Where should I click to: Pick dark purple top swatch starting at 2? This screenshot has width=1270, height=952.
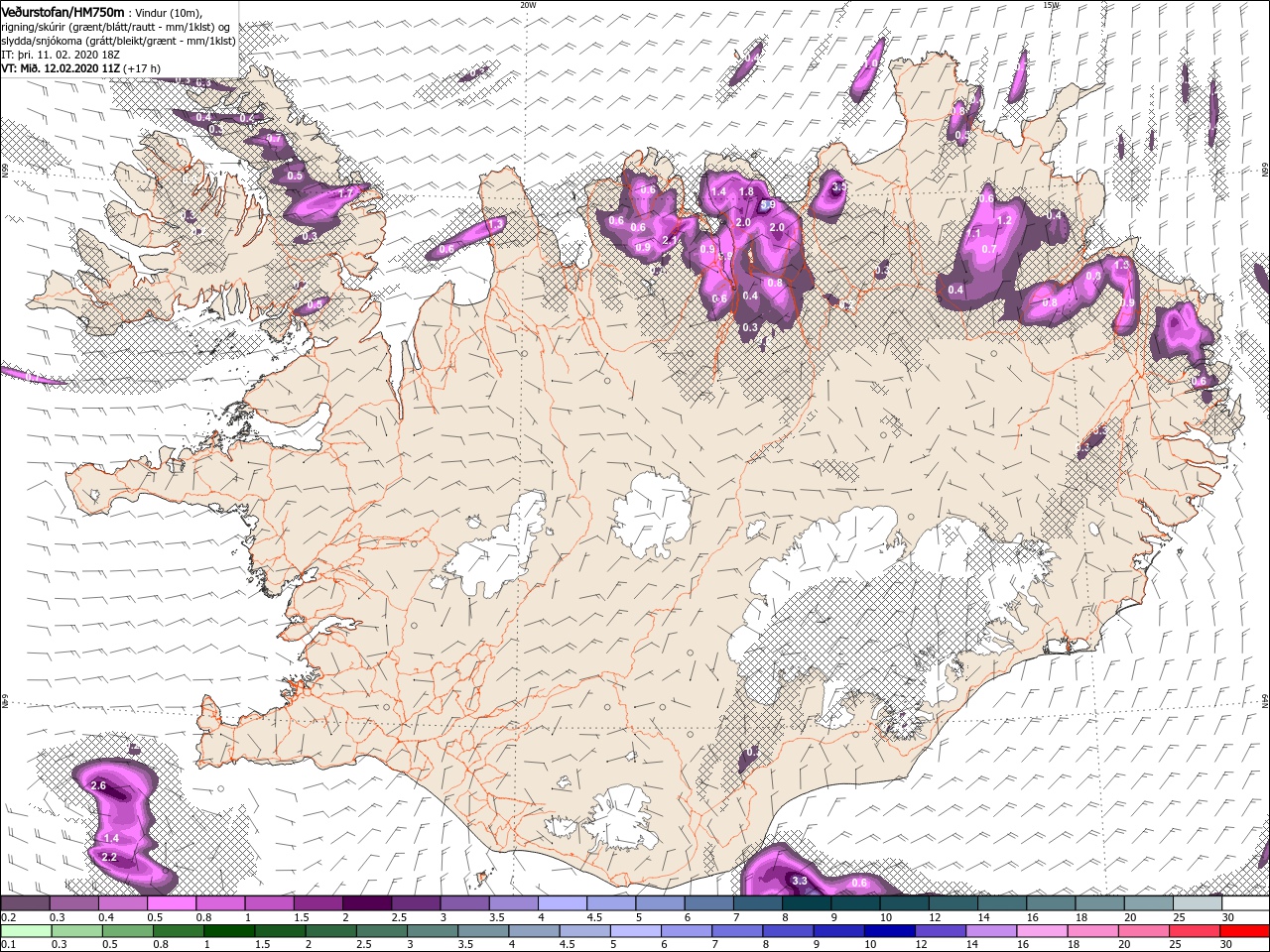click(x=366, y=903)
